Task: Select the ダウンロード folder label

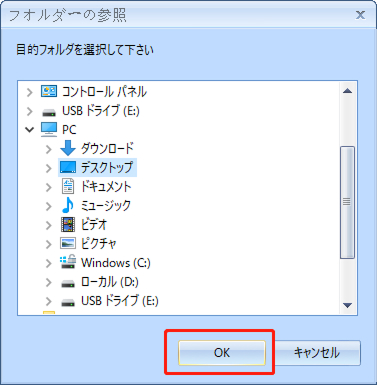Action: (x=107, y=148)
